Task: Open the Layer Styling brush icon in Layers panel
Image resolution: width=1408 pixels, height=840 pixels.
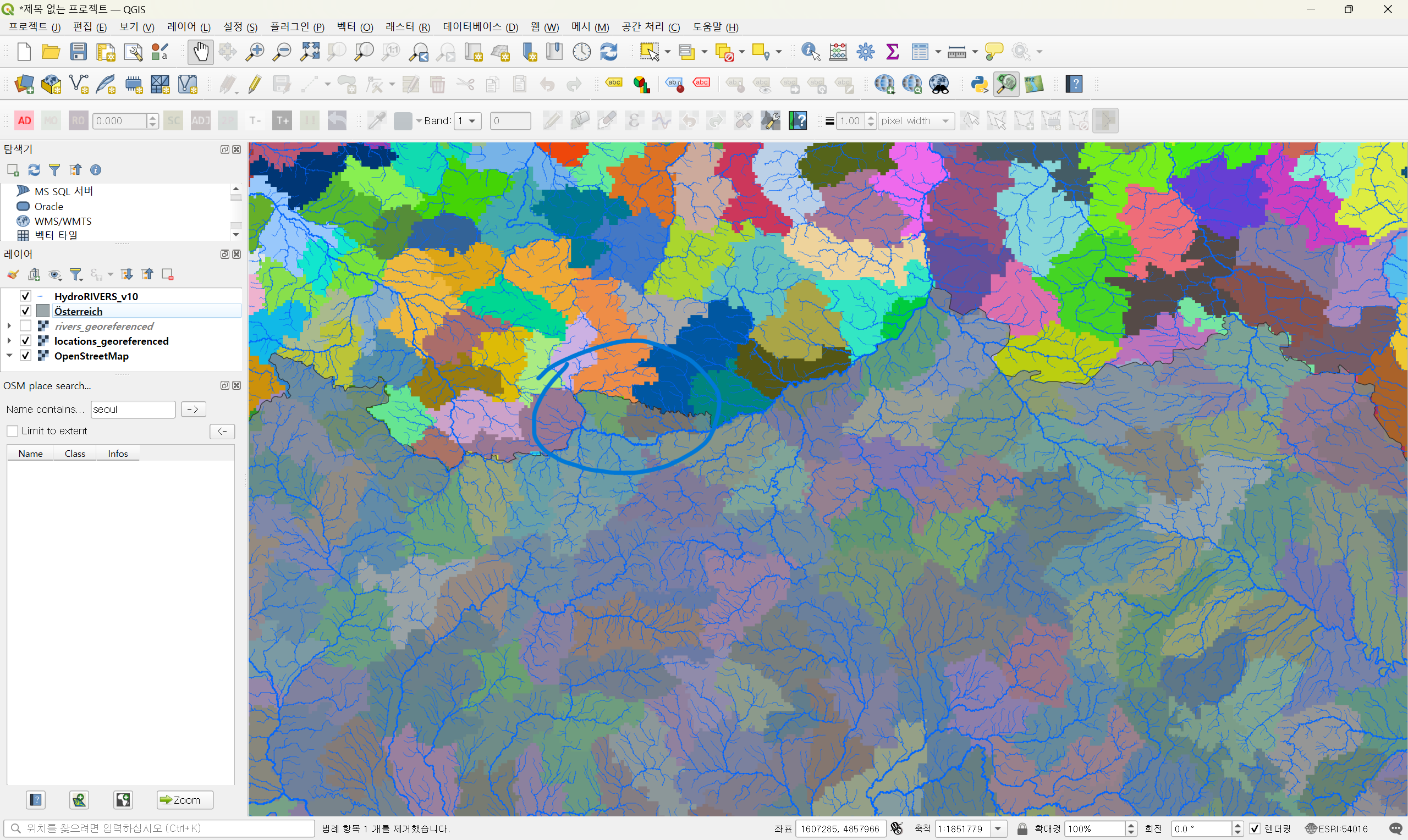Action: (x=13, y=274)
